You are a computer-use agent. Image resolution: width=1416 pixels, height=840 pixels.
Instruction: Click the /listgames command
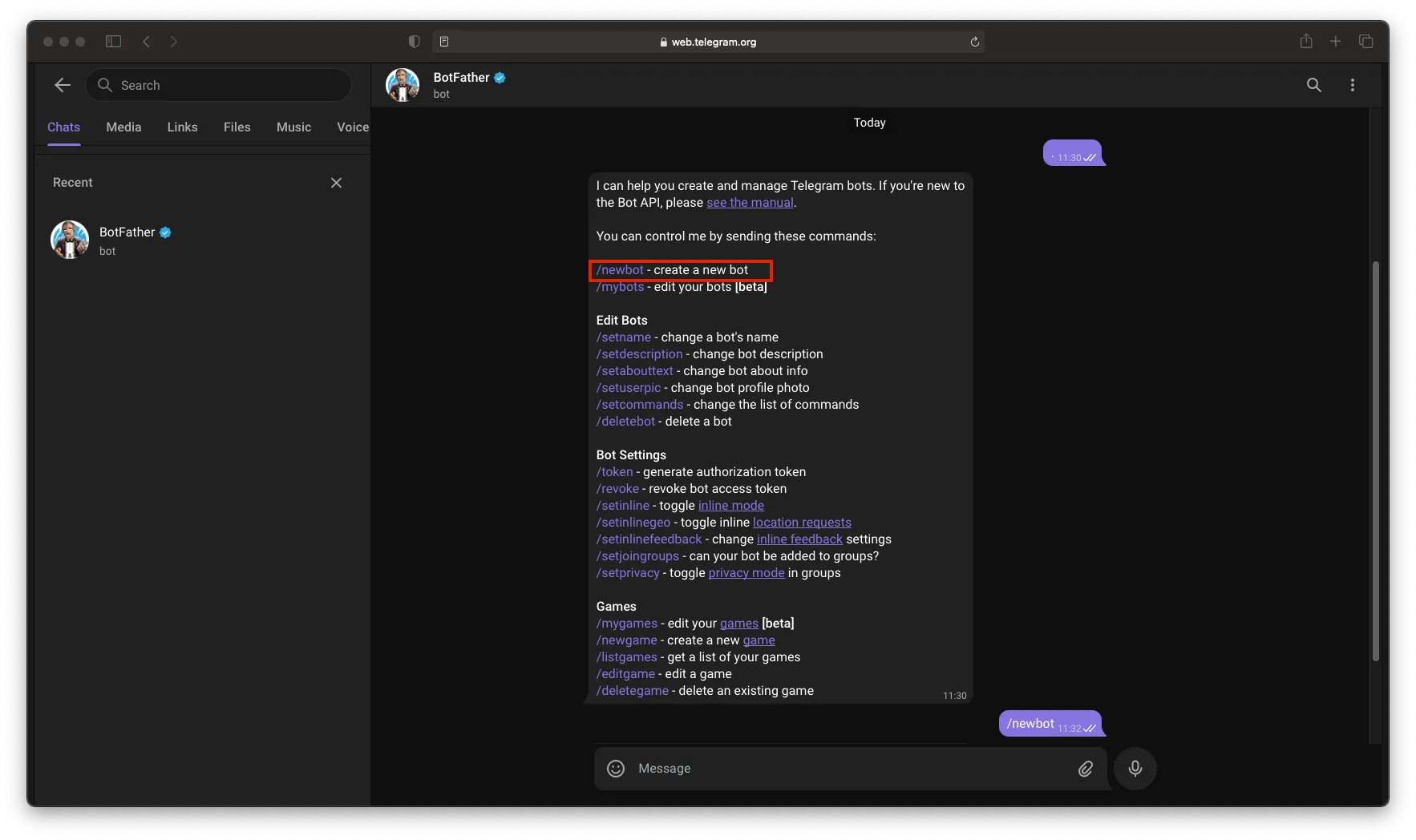coord(626,657)
